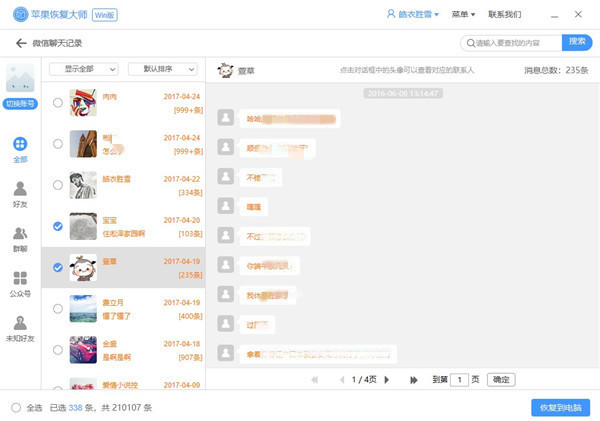Expand the 皓衣胜雪 account dropdown

pyautogui.click(x=437, y=15)
